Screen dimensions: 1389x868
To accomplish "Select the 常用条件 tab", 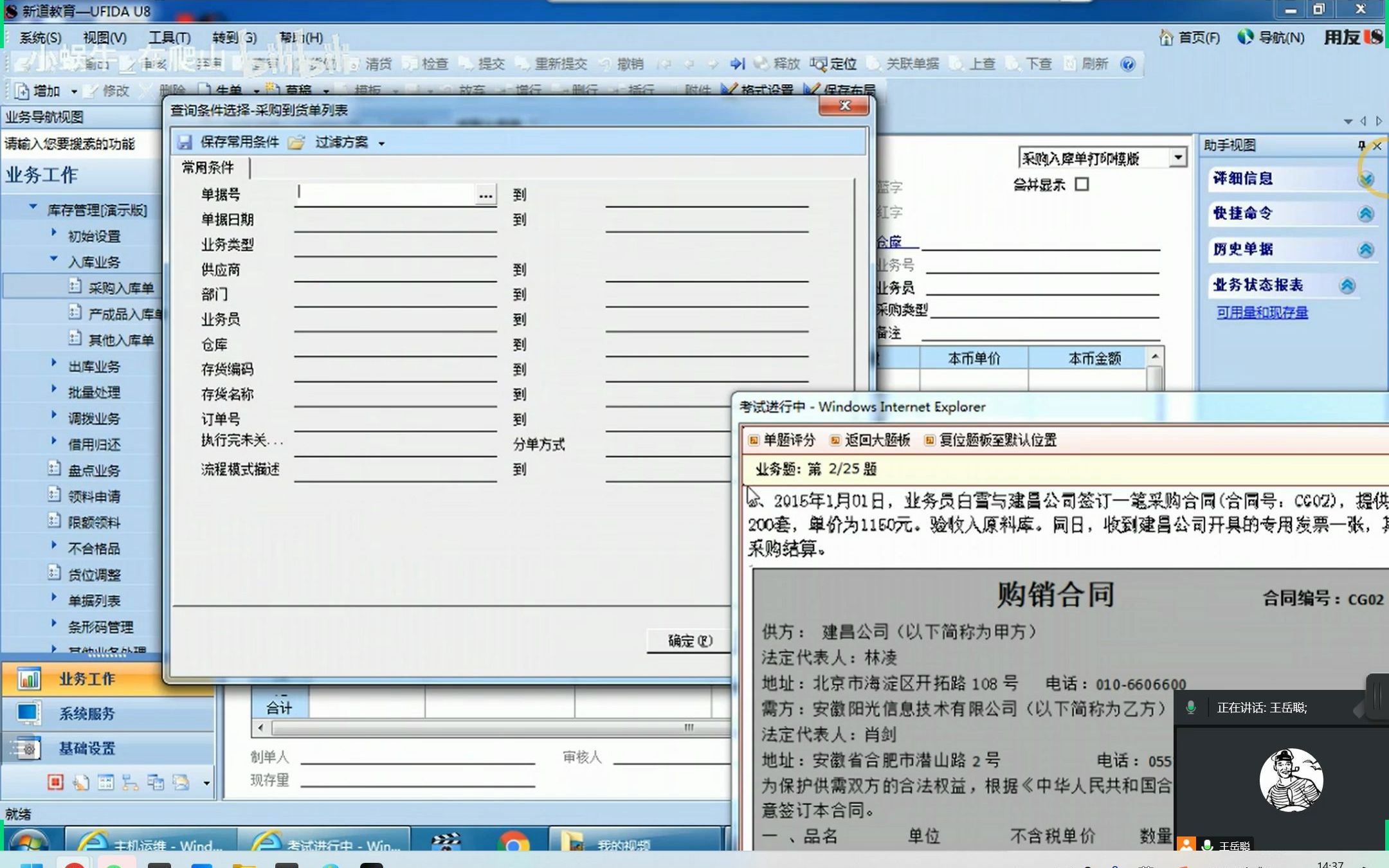I will pyautogui.click(x=208, y=168).
